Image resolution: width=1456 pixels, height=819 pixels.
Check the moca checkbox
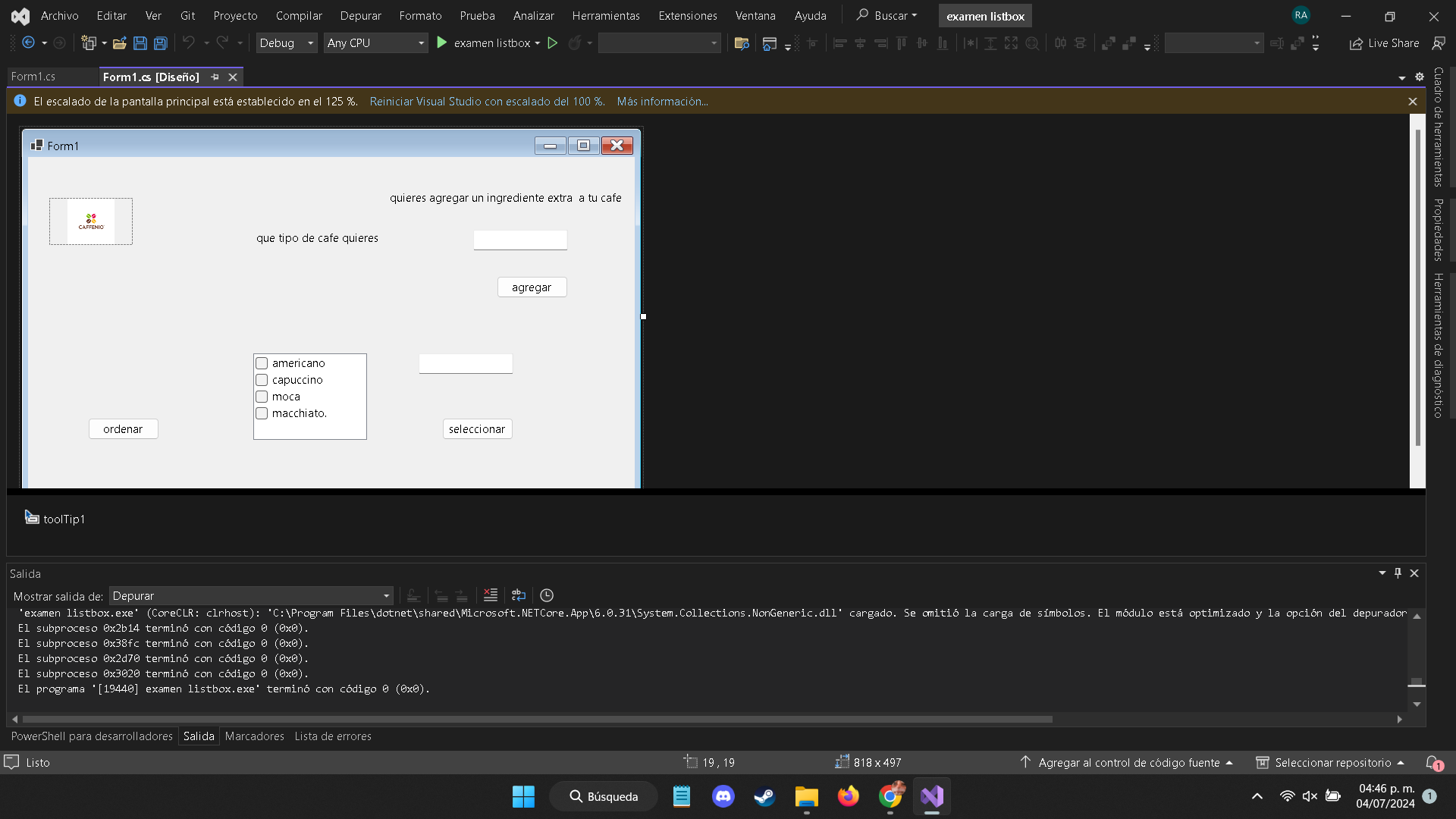pos(262,397)
